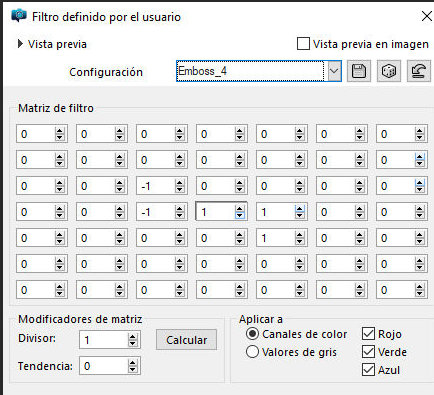This screenshot has height=395, width=434.
Task: Expand the Vista previa disclosure triangle
Action: [20, 44]
